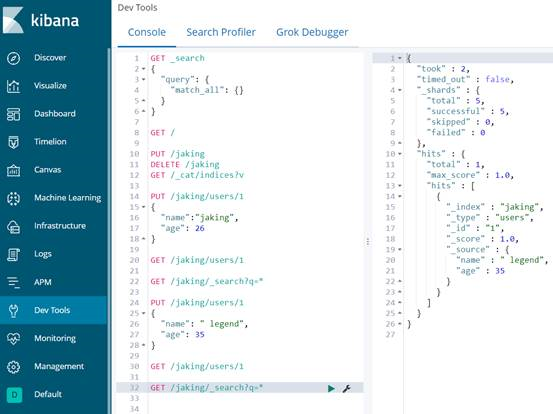Click '"match_all": {}' line in editor

pos(207,90)
